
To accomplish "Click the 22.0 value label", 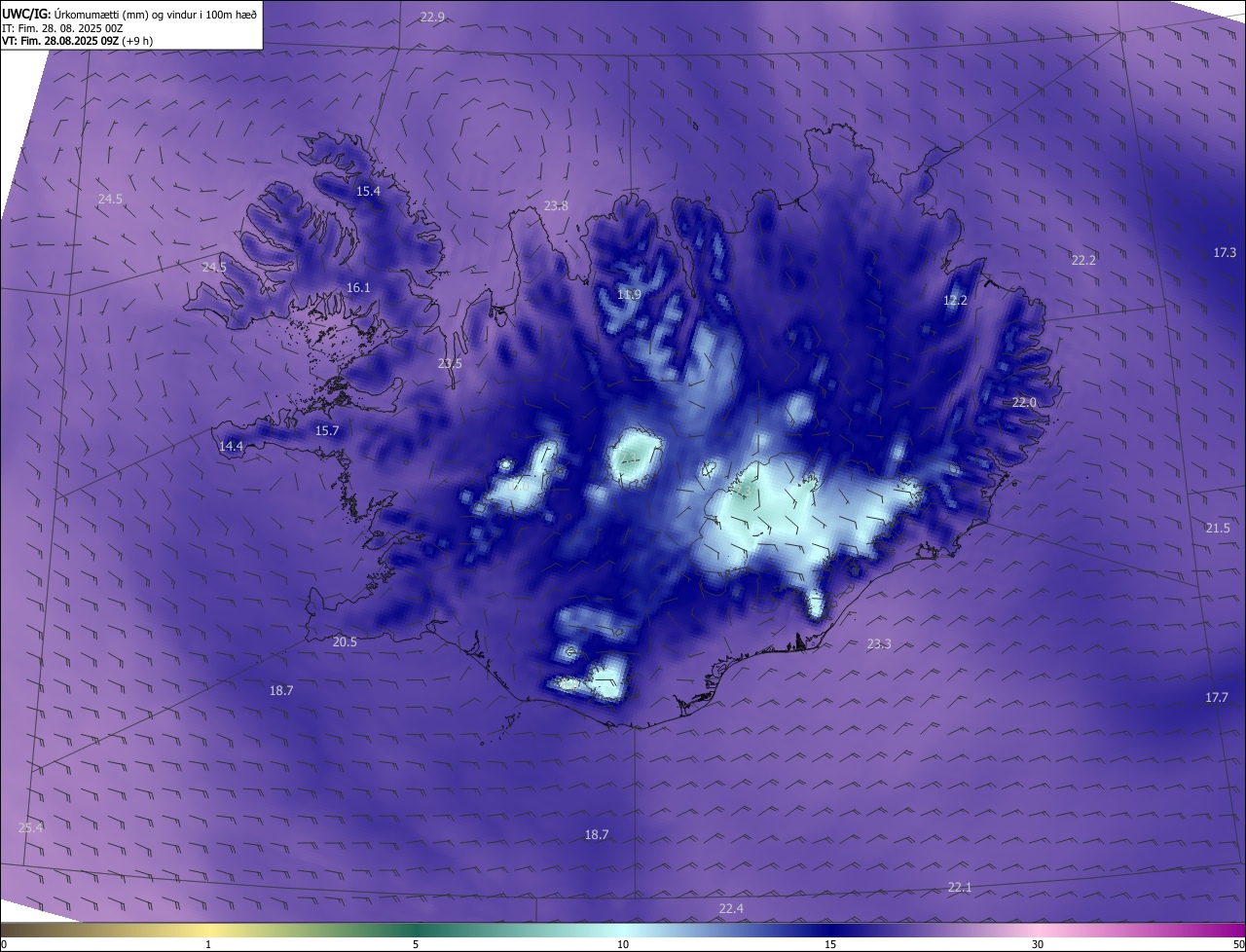I will (x=1024, y=402).
